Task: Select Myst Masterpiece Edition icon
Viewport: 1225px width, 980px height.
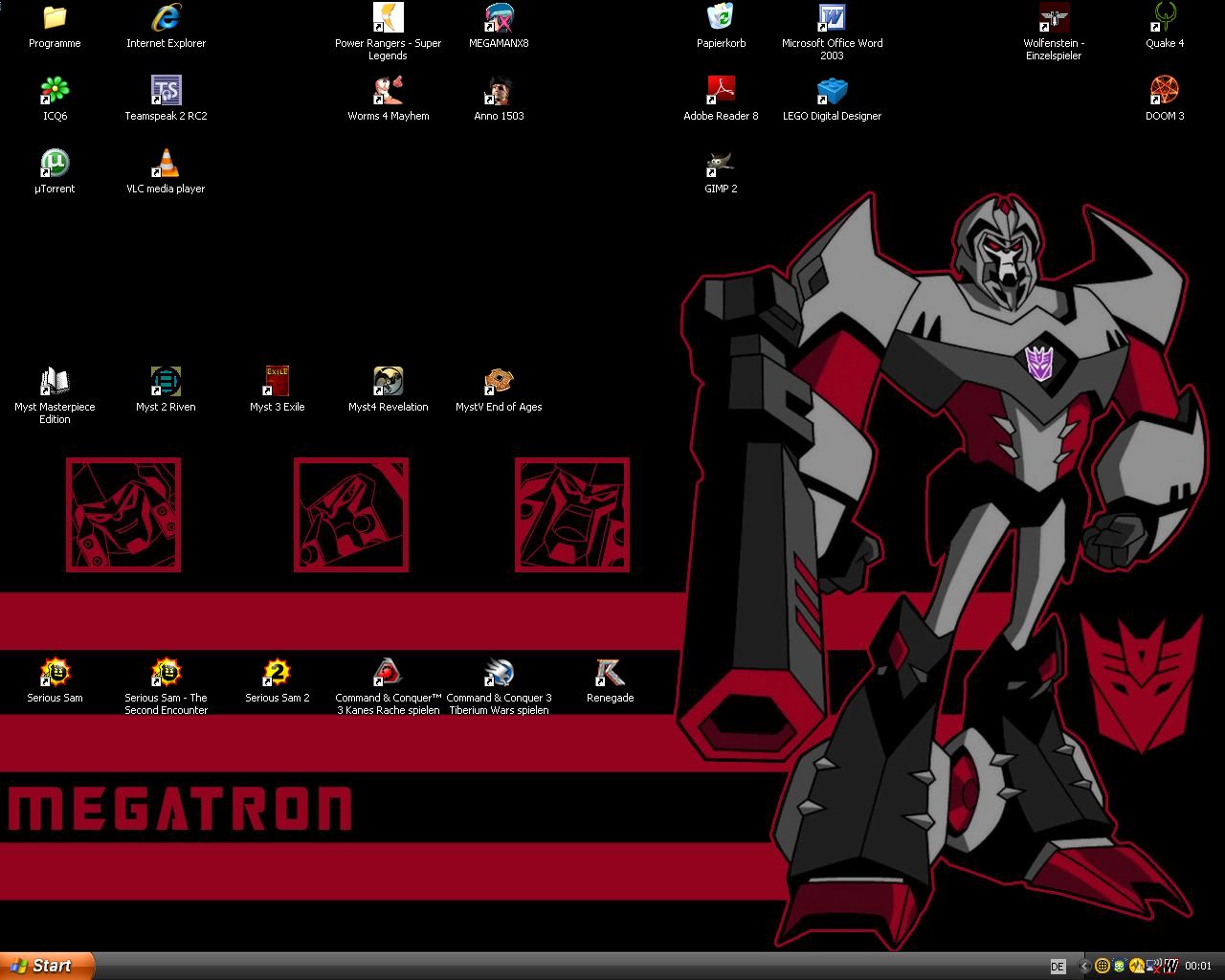Action: pos(55,396)
